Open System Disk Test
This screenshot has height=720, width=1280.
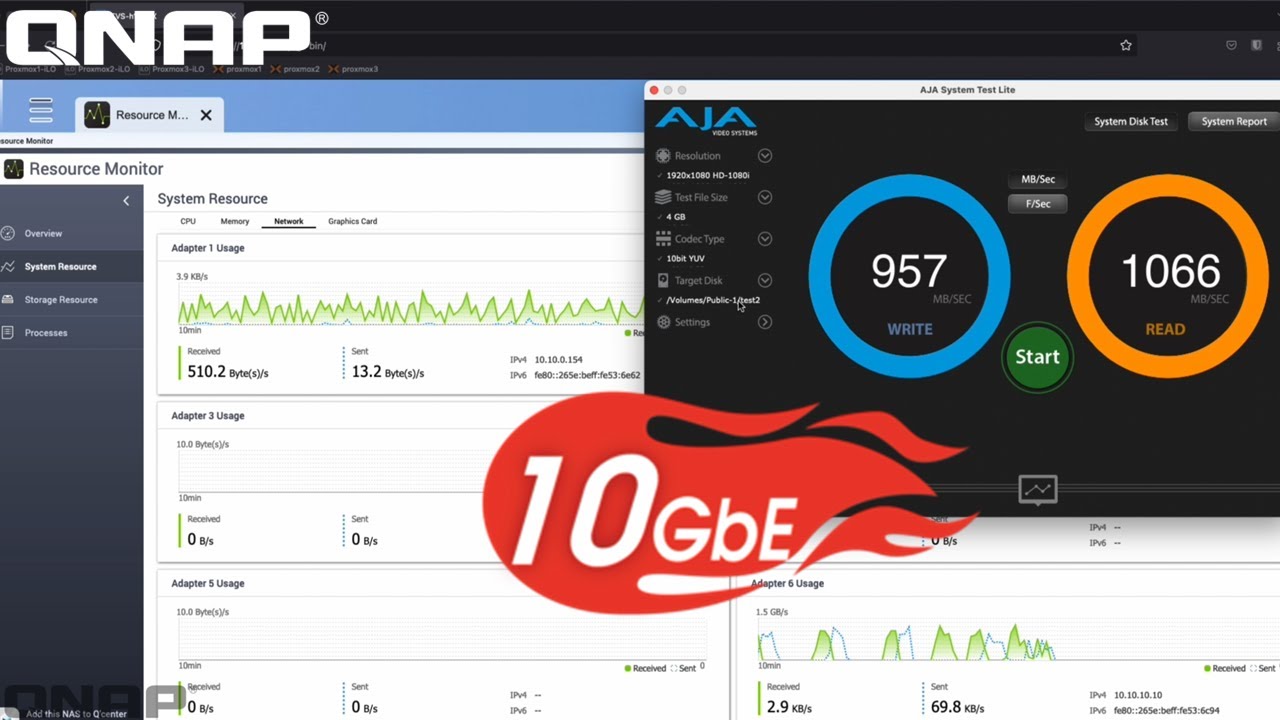pyautogui.click(x=1131, y=122)
